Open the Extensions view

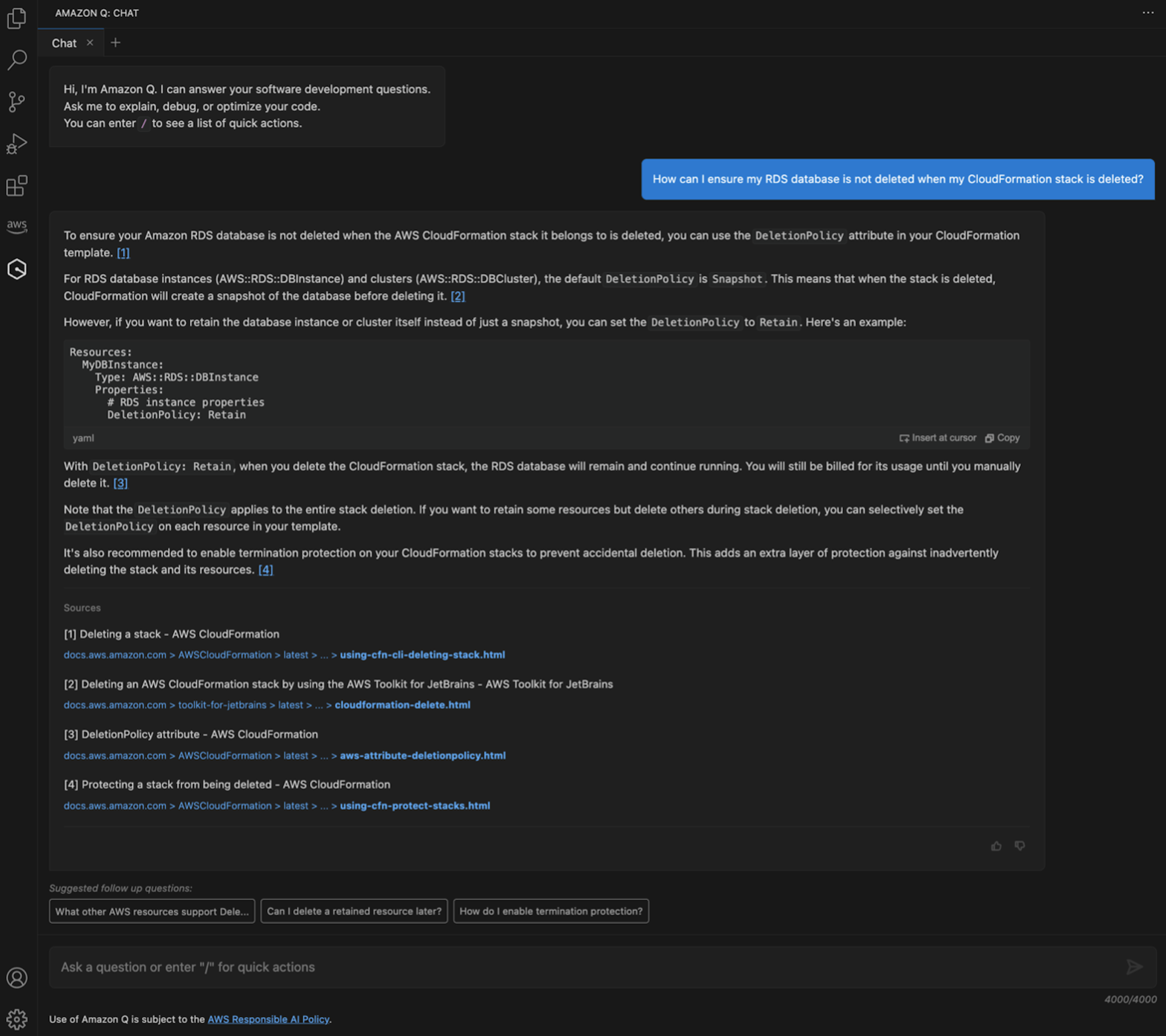click(x=17, y=185)
